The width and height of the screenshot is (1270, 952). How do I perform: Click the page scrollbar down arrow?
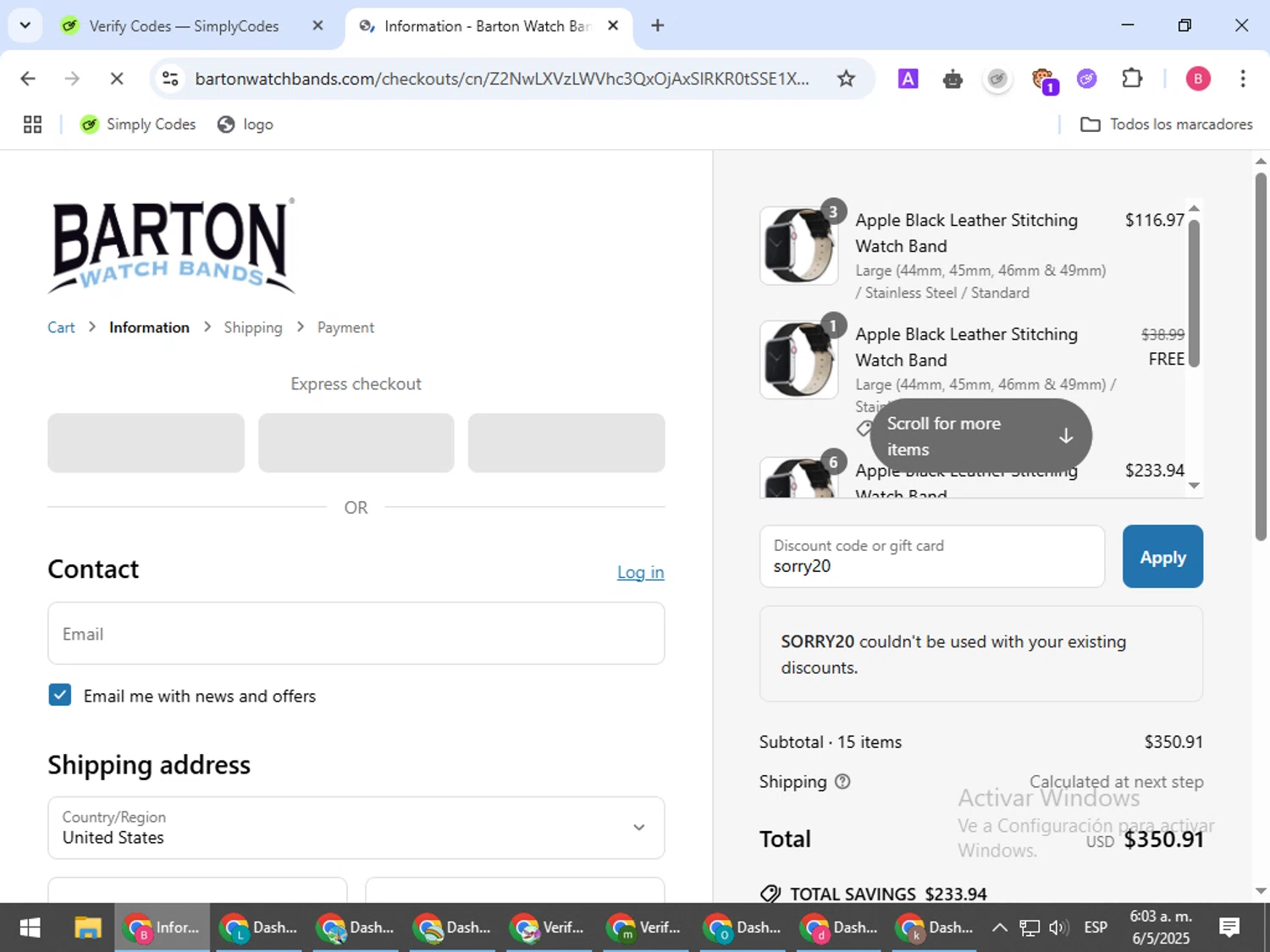coord(1261,891)
